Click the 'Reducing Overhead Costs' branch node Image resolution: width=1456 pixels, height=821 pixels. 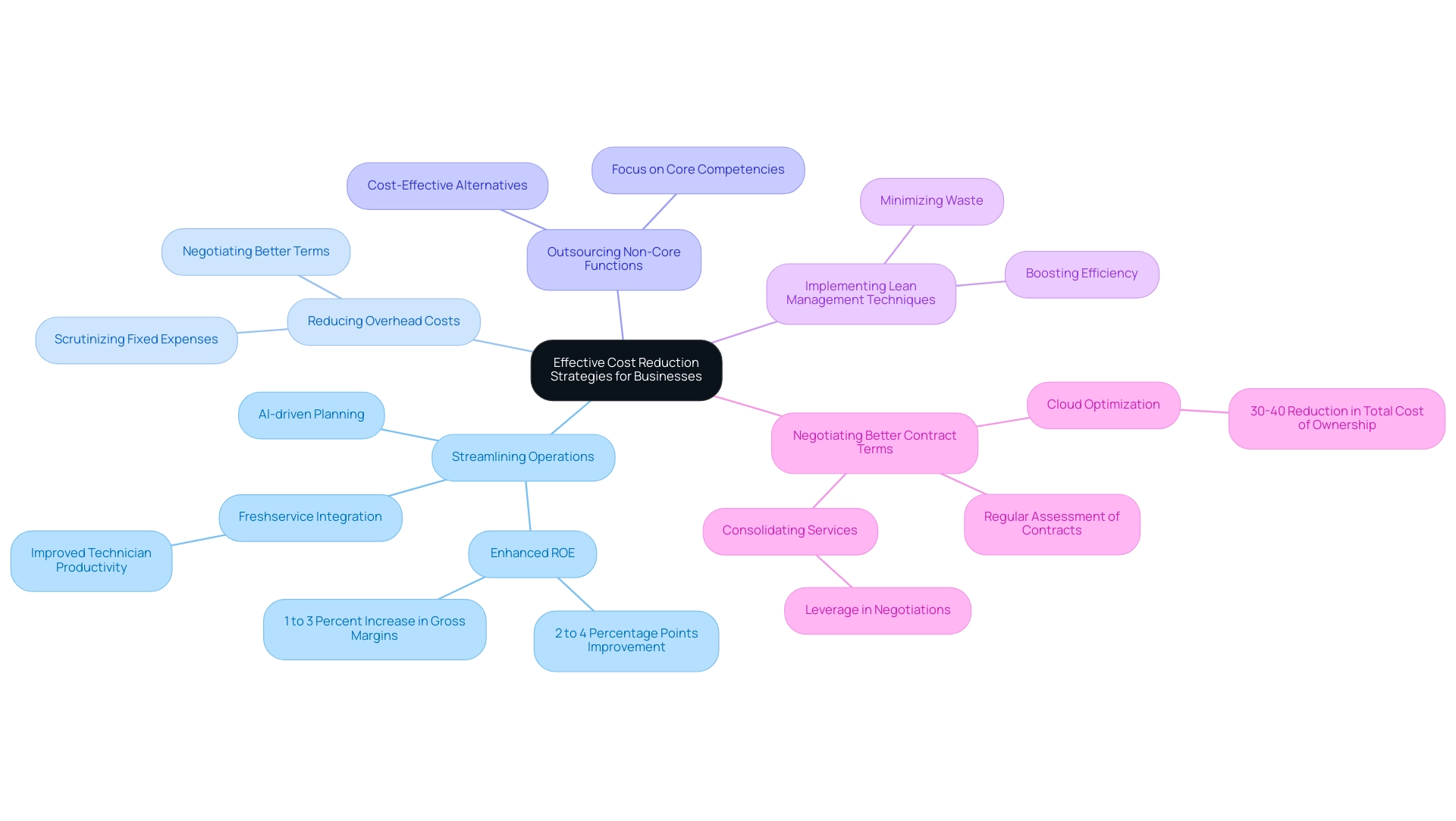tap(382, 320)
